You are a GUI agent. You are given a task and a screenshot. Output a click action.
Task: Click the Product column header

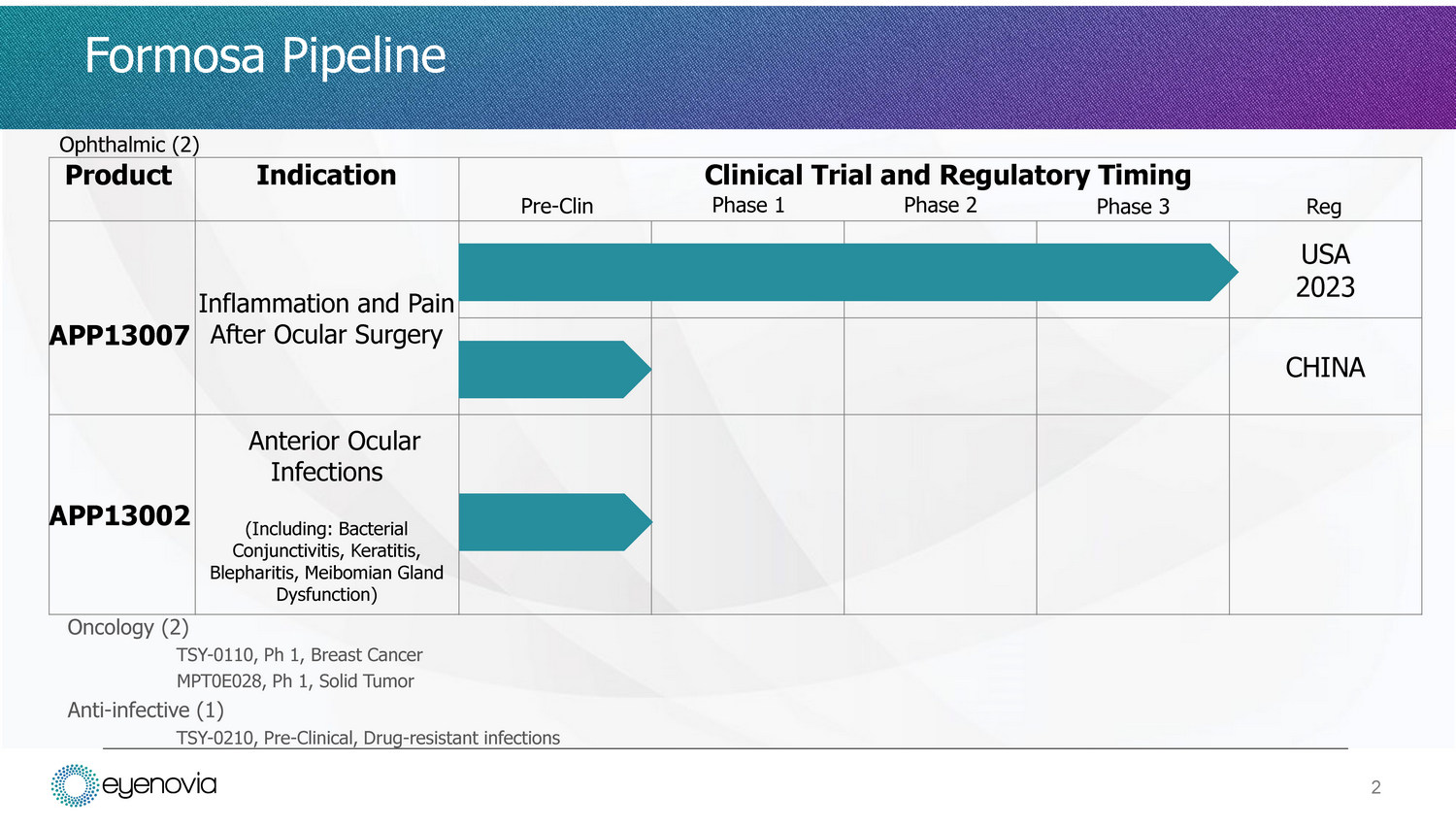(118, 176)
